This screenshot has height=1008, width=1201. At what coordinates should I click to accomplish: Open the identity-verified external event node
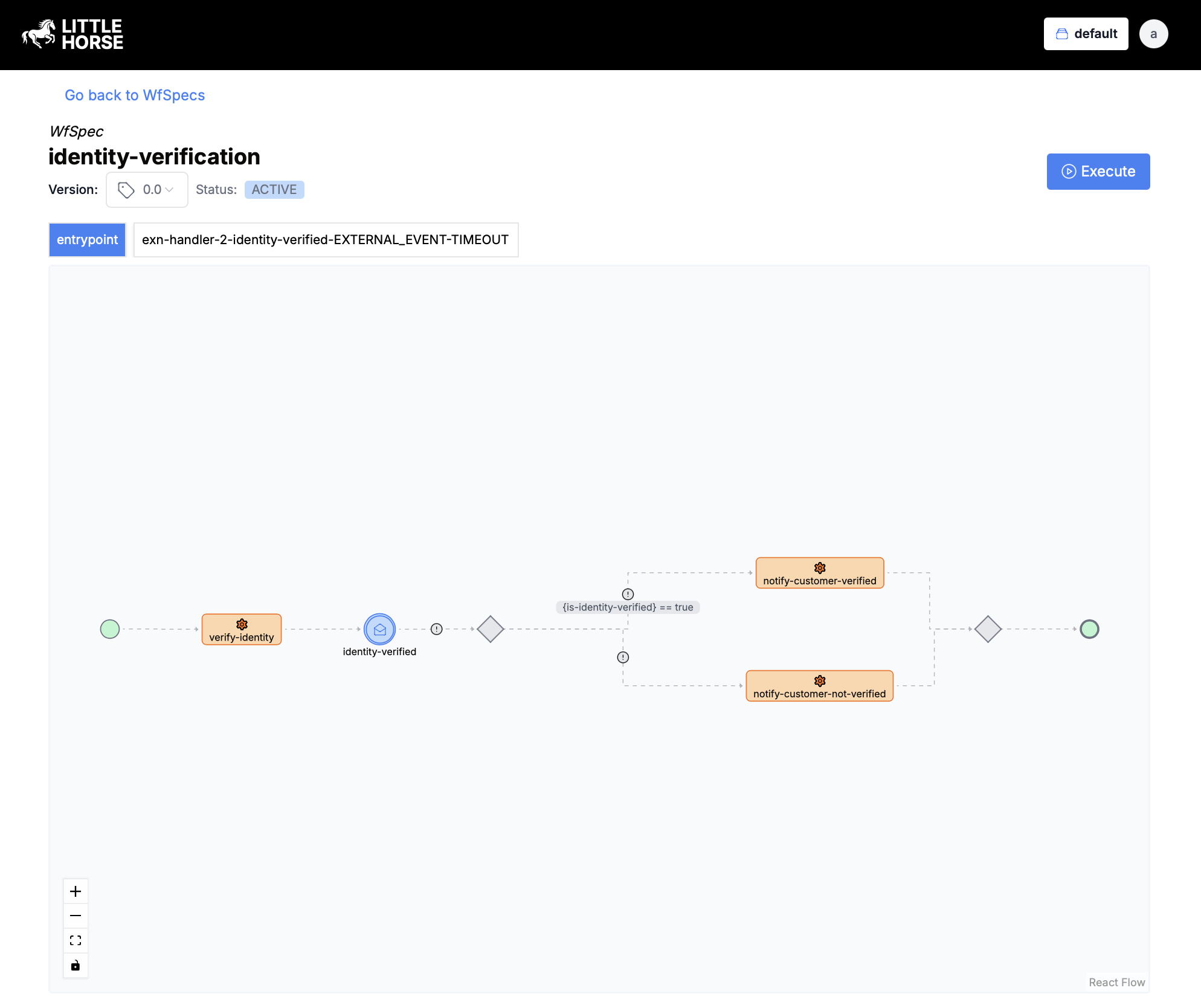(x=379, y=628)
